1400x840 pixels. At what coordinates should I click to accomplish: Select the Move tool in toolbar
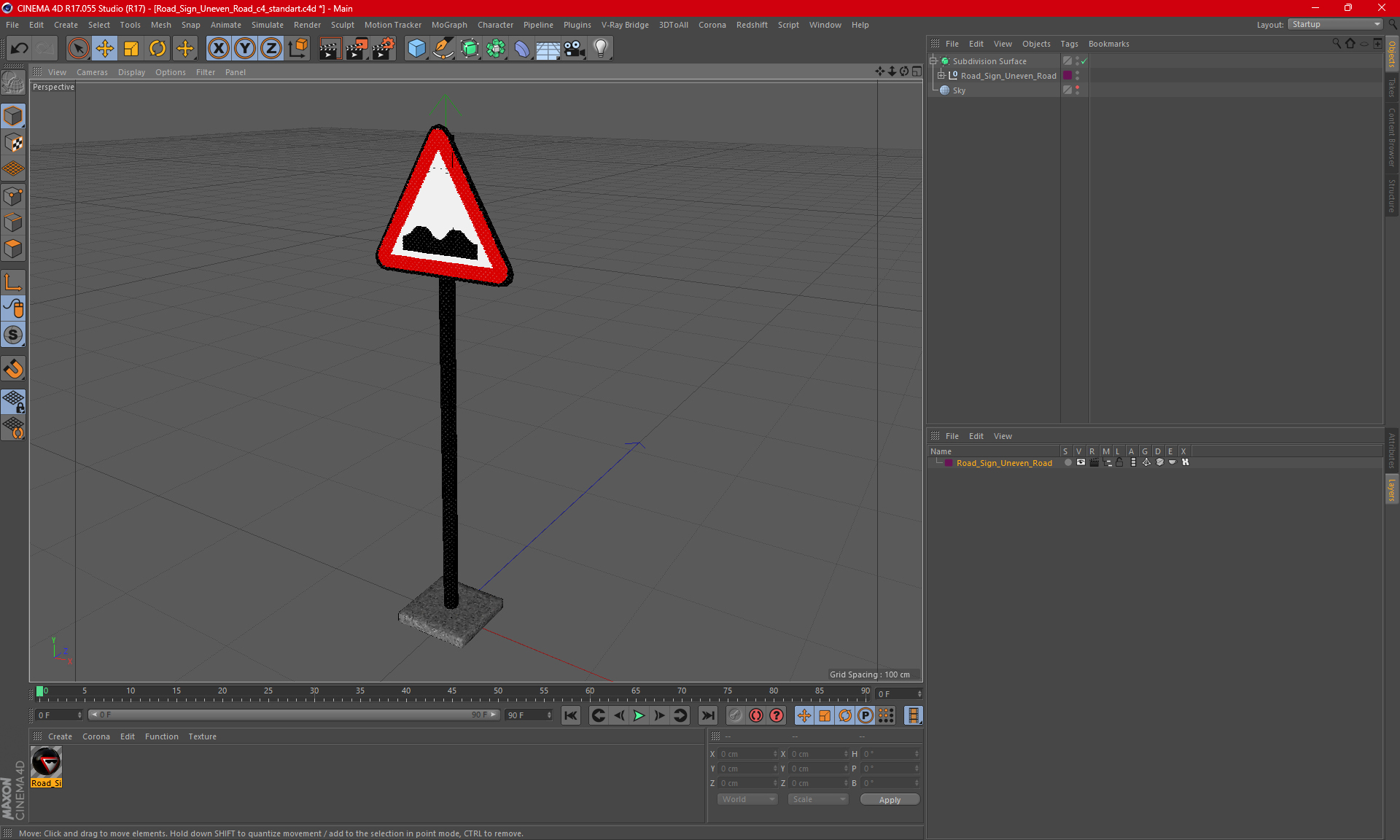tap(105, 49)
